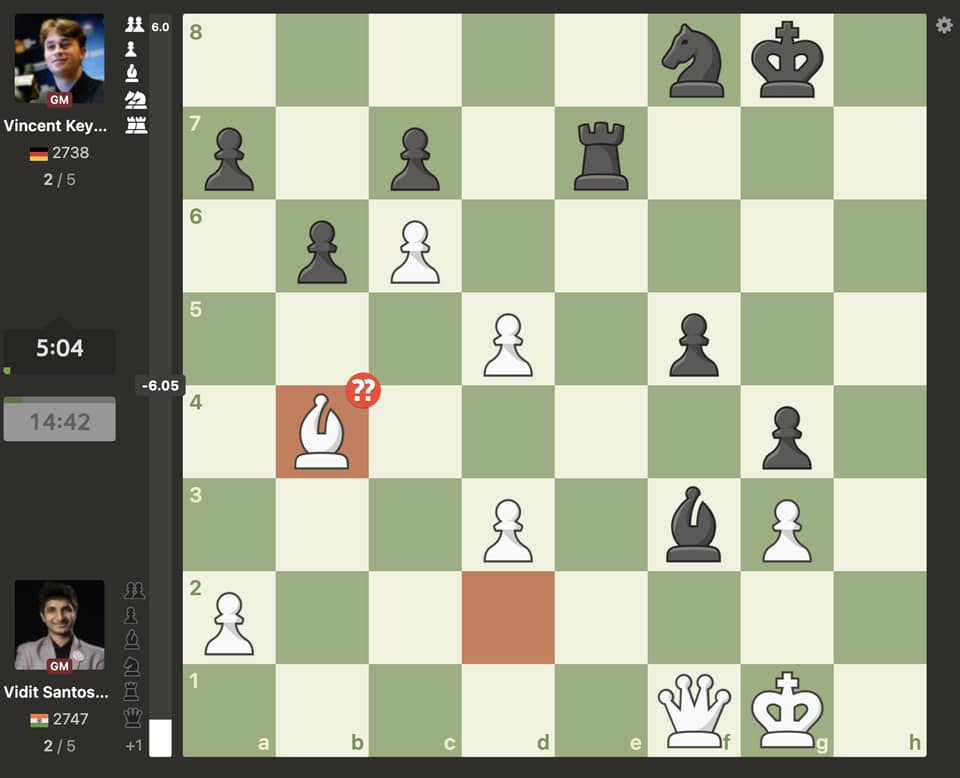The image size is (960, 778).
Task: Click the 14:42 clock for White
Action: [60, 421]
